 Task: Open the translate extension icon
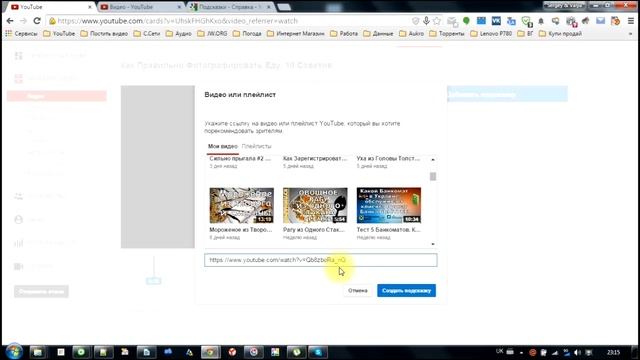pyautogui.click(x=511, y=21)
